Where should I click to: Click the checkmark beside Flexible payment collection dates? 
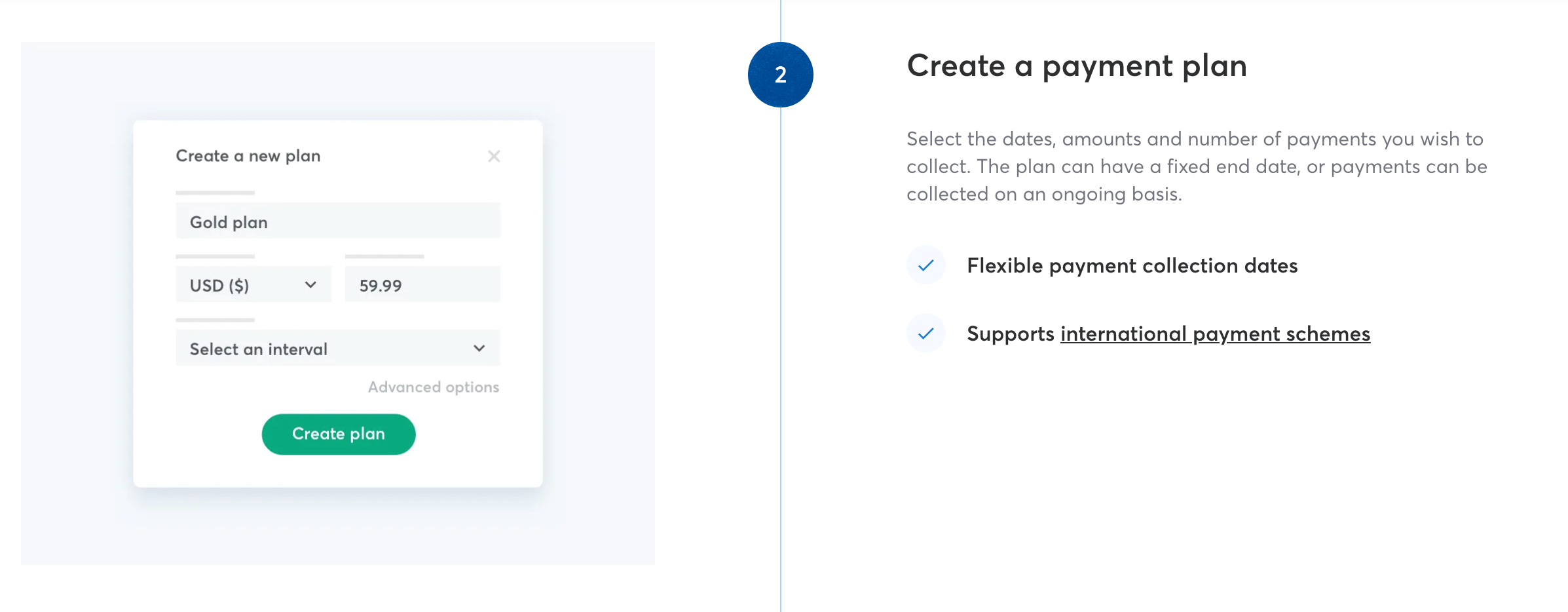pyautogui.click(x=925, y=265)
